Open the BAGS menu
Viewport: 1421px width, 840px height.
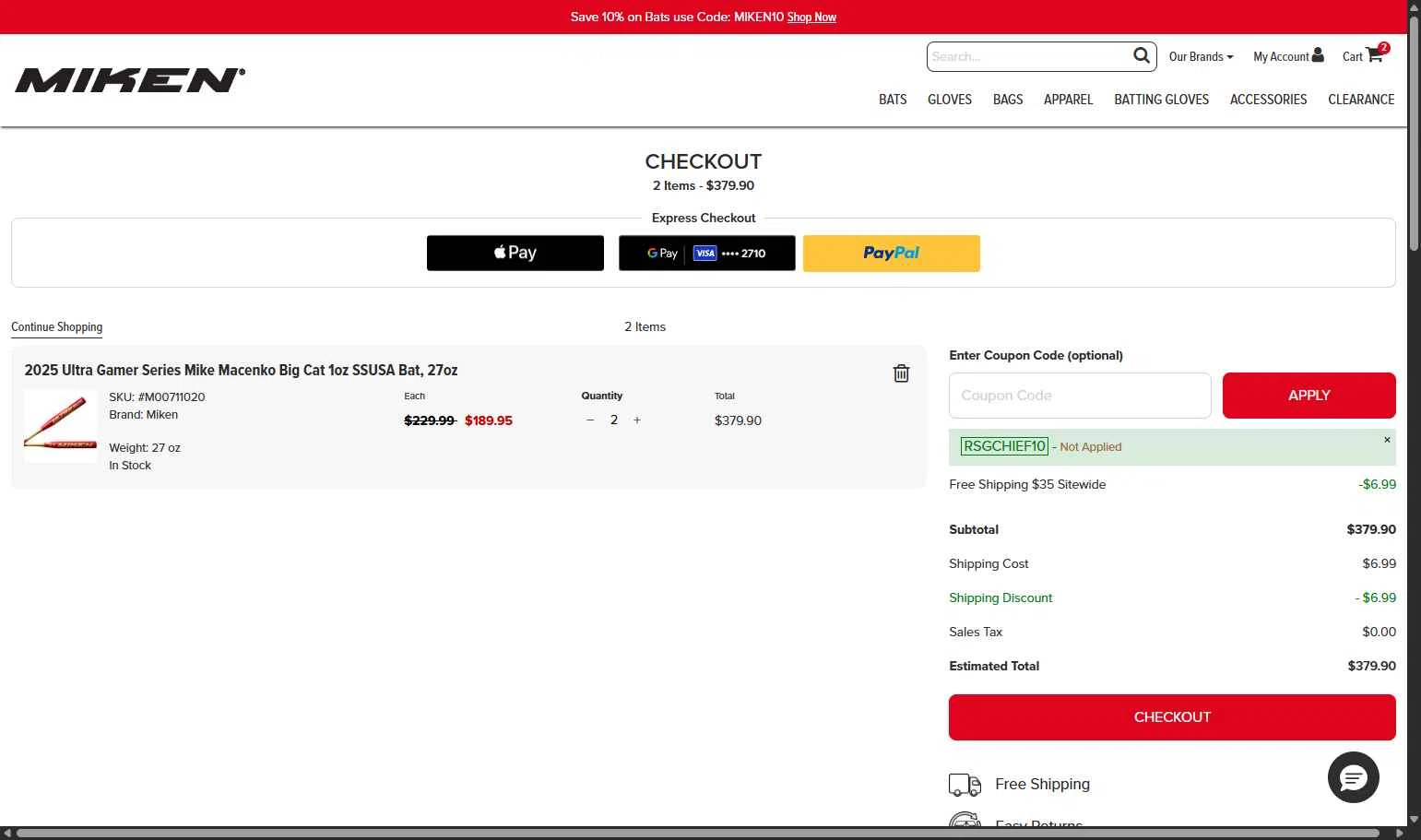[x=1008, y=100]
